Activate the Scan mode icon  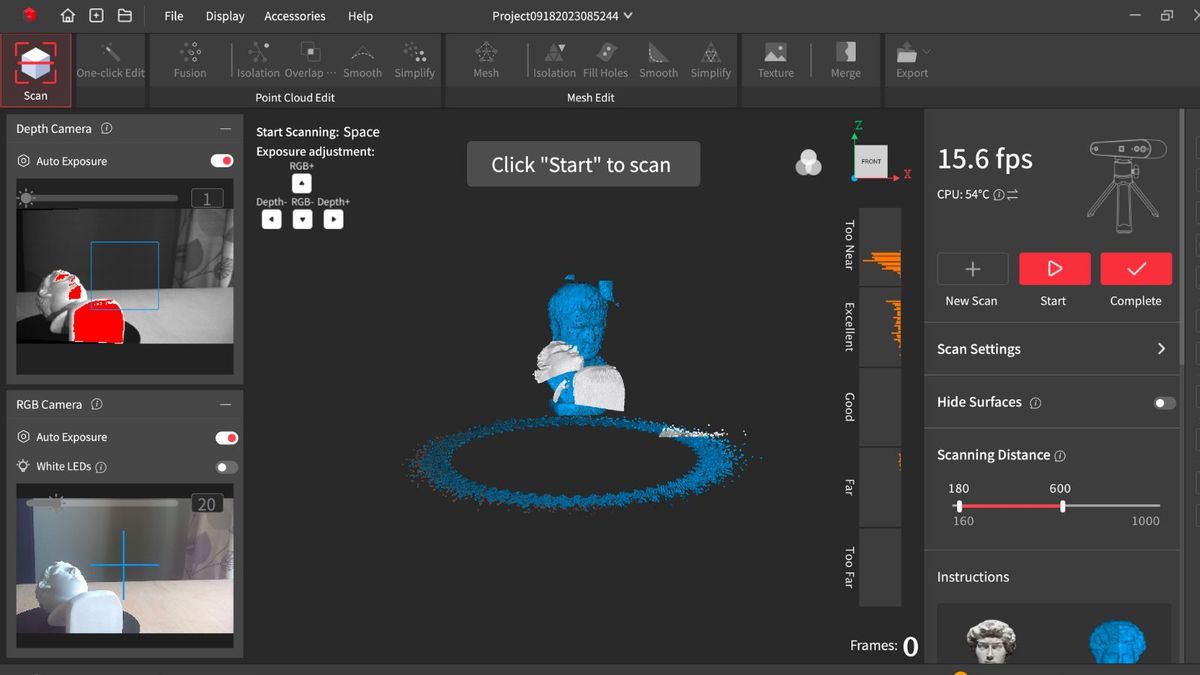tap(35, 62)
